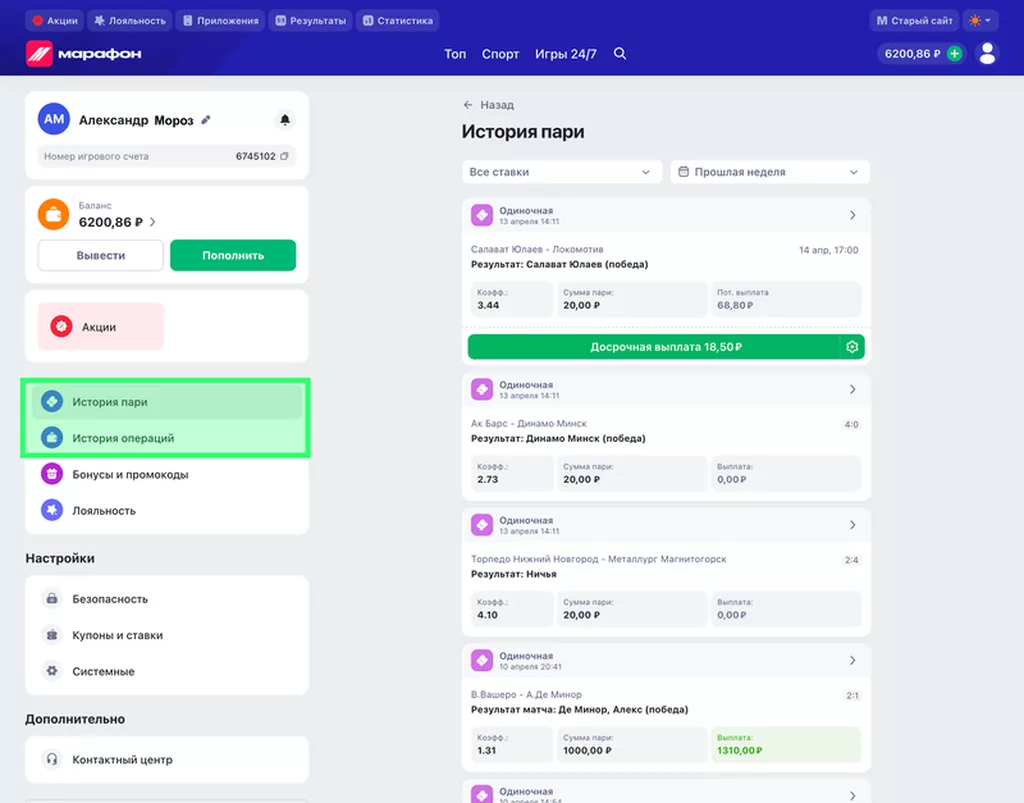Open user profile avatar icon in header
Viewport: 1024px width, 803px height.
click(x=987, y=54)
